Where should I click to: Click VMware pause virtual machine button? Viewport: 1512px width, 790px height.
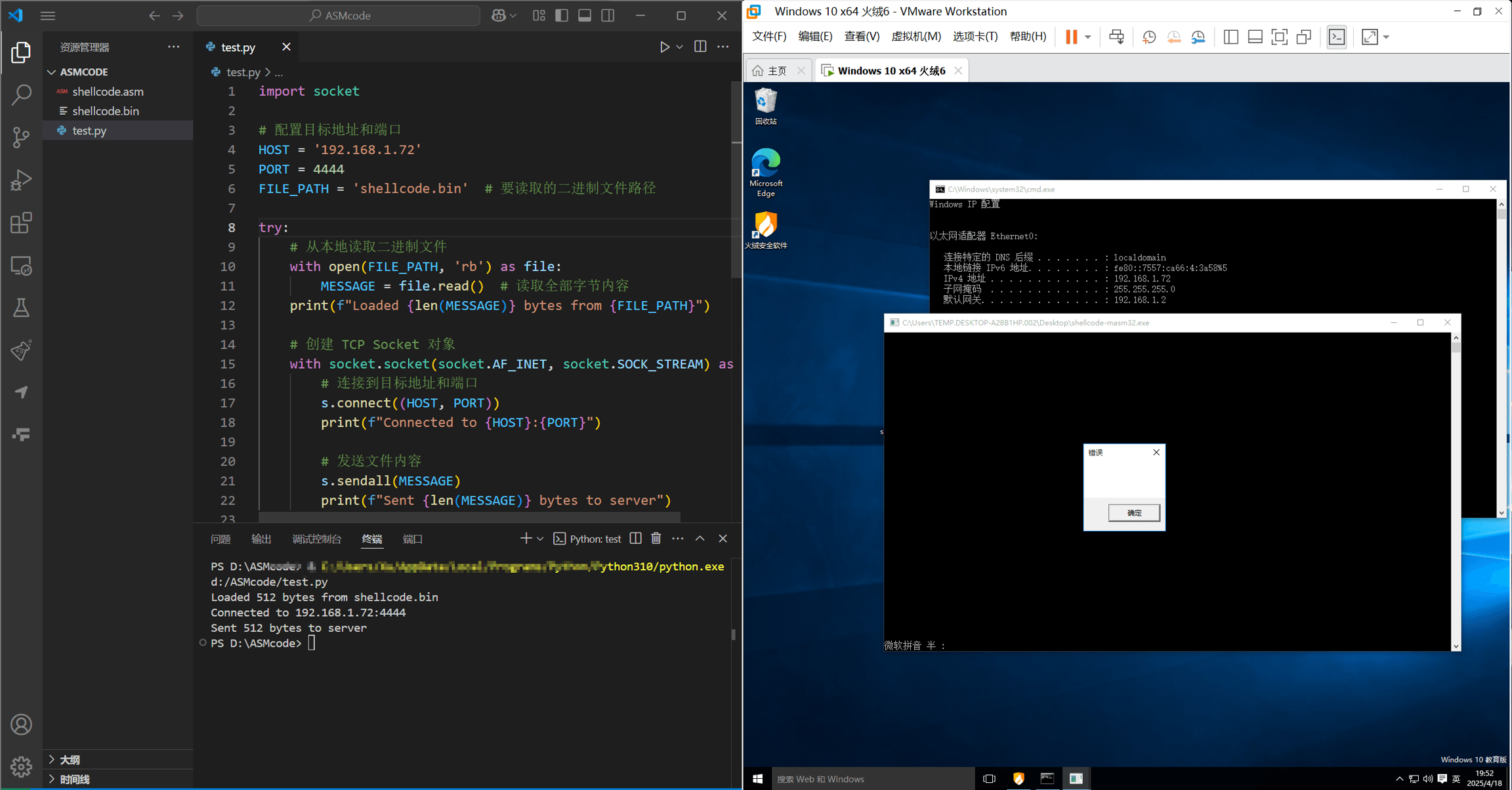1071,37
